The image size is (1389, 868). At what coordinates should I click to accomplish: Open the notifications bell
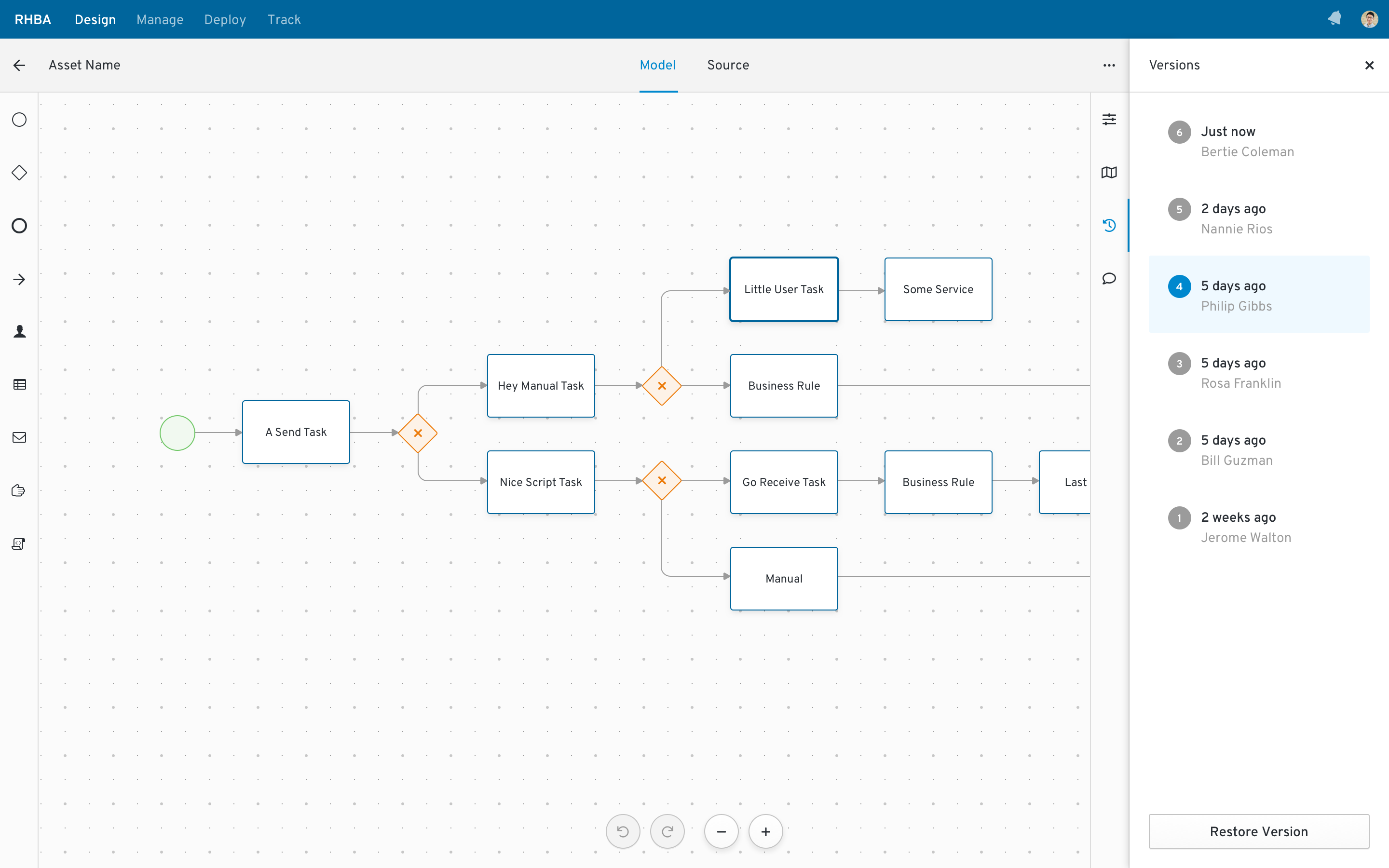pyautogui.click(x=1335, y=19)
